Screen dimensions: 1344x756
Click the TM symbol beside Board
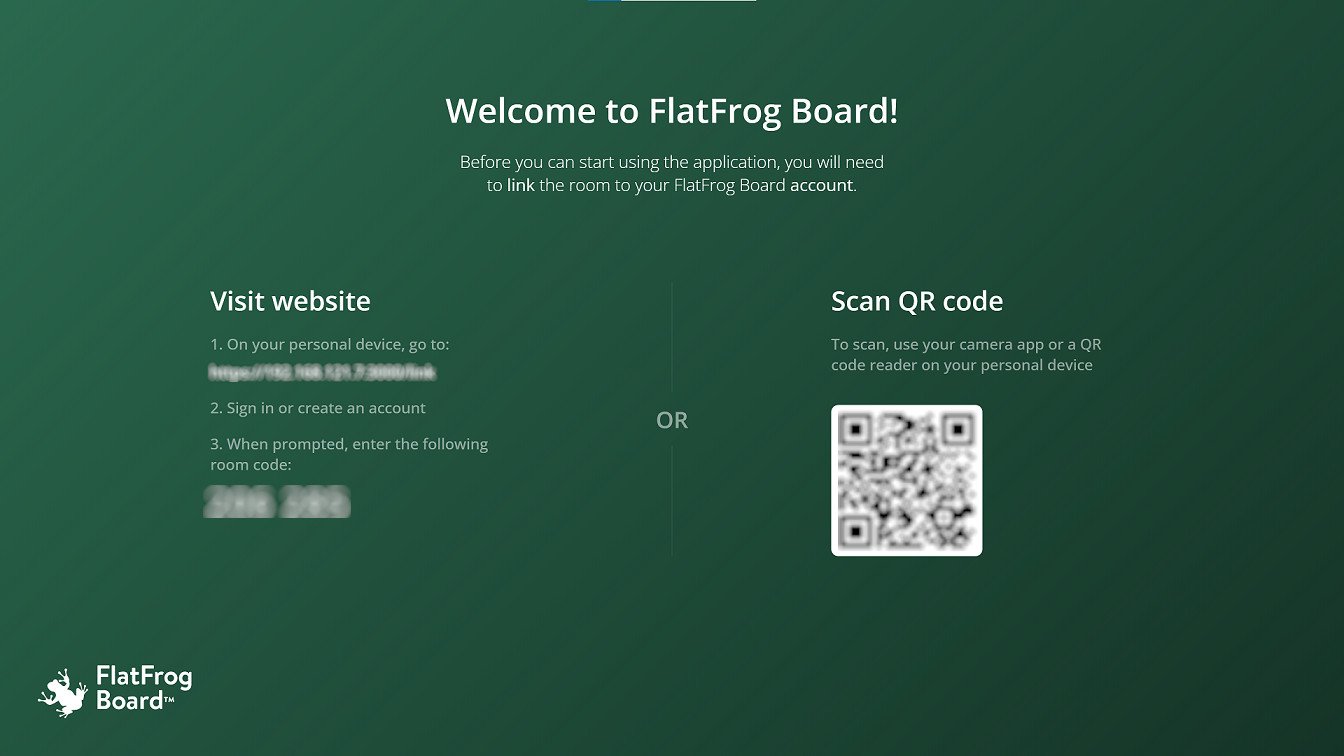coord(168,701)
